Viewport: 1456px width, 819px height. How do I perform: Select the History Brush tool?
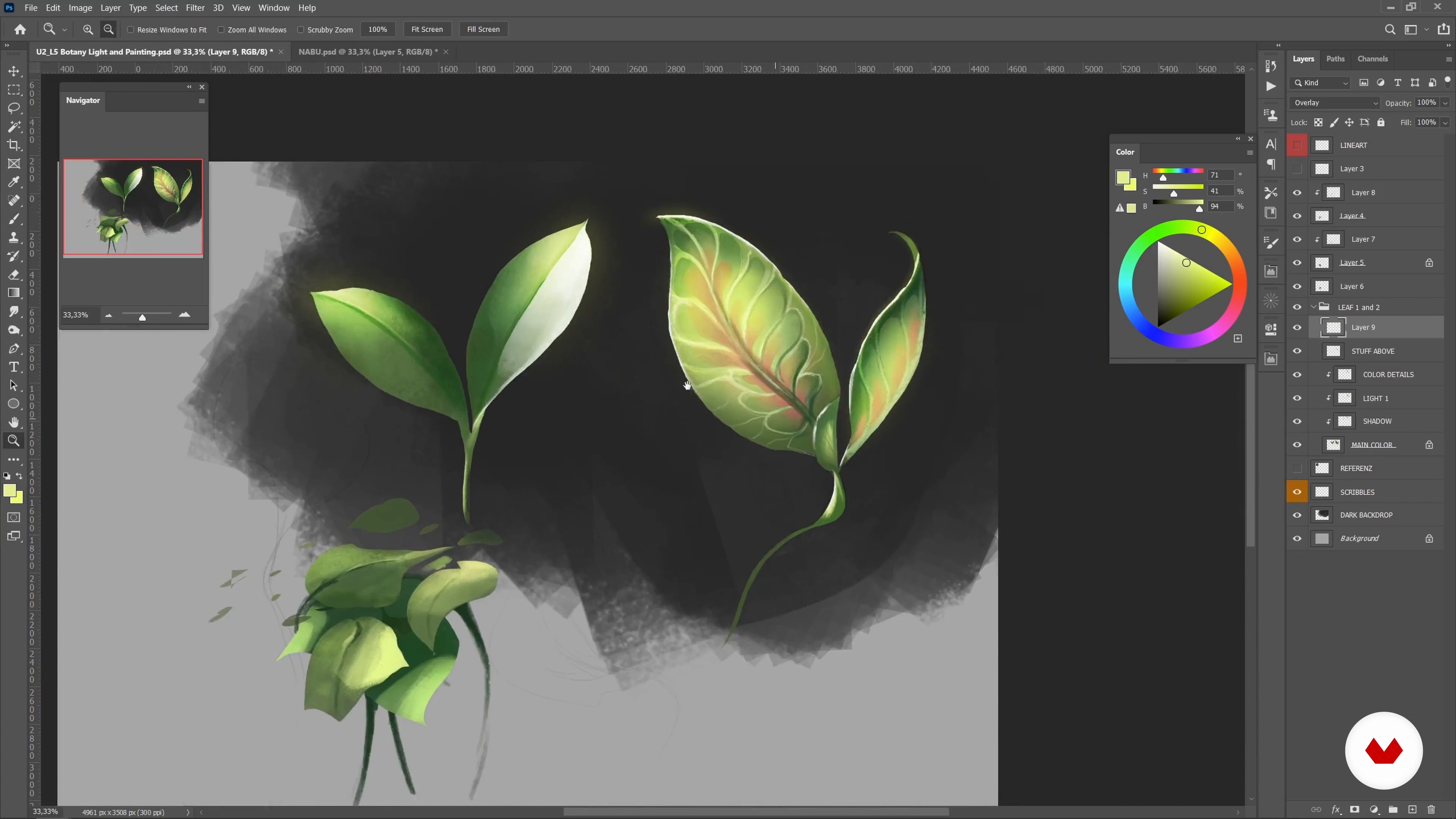tap(14, 256)
